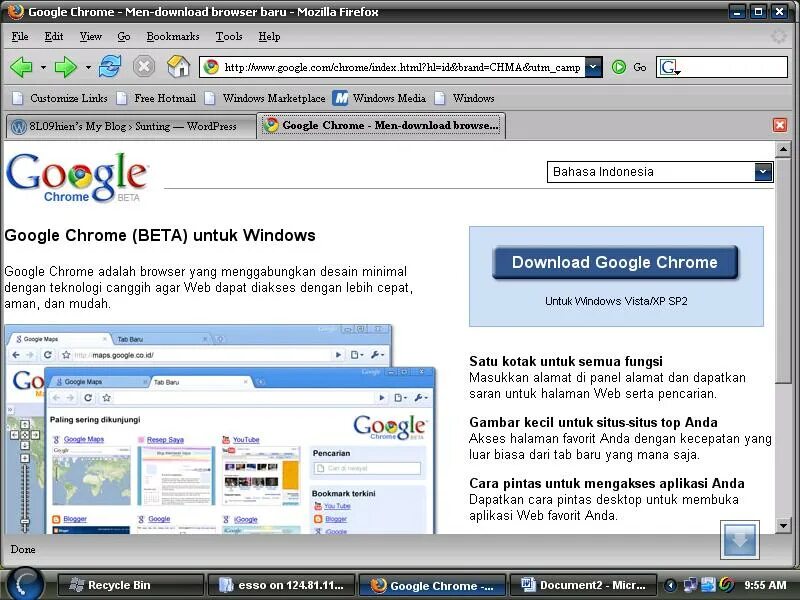Click the heading Satu kotak untuk semua fungsi
800x600 pixels.
[x=566, y=362]
